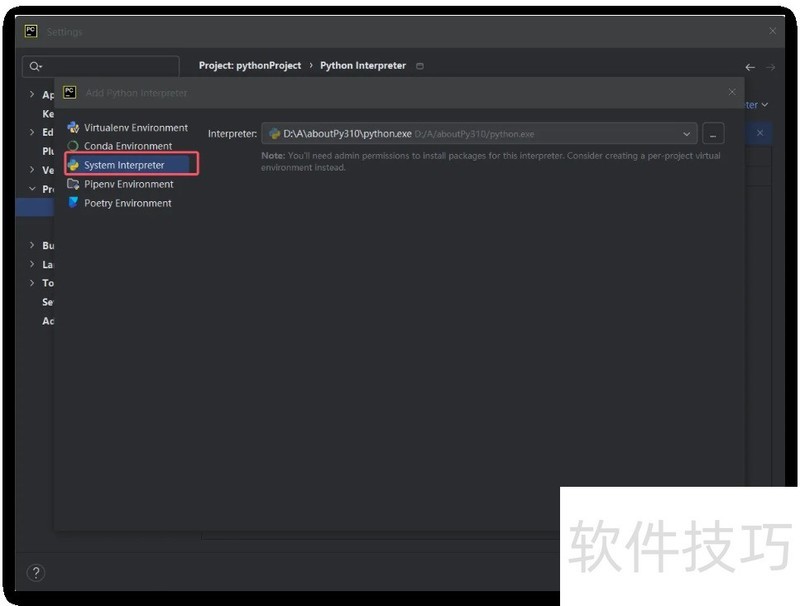Click the Python Interpreter breadcrumb label

[x=363, y=66]
